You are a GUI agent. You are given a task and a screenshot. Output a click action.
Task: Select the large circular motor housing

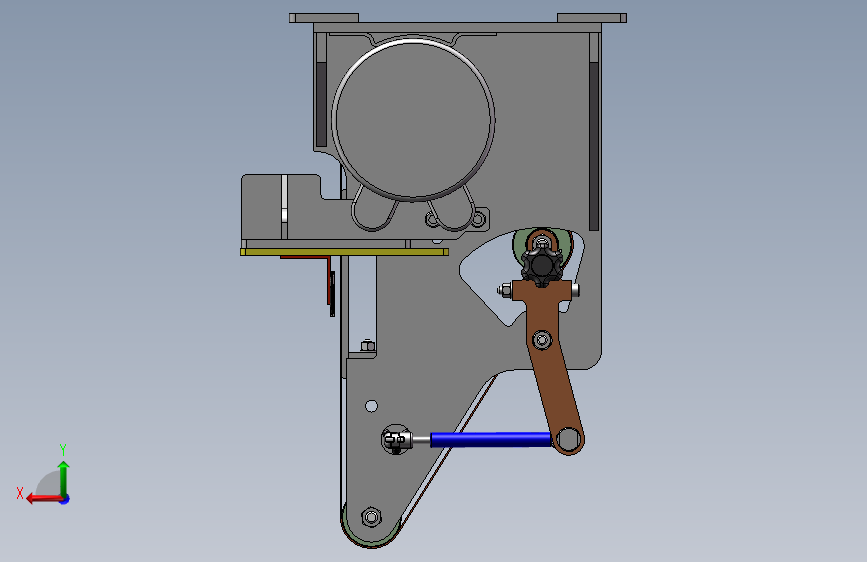[x=413, y=118]
